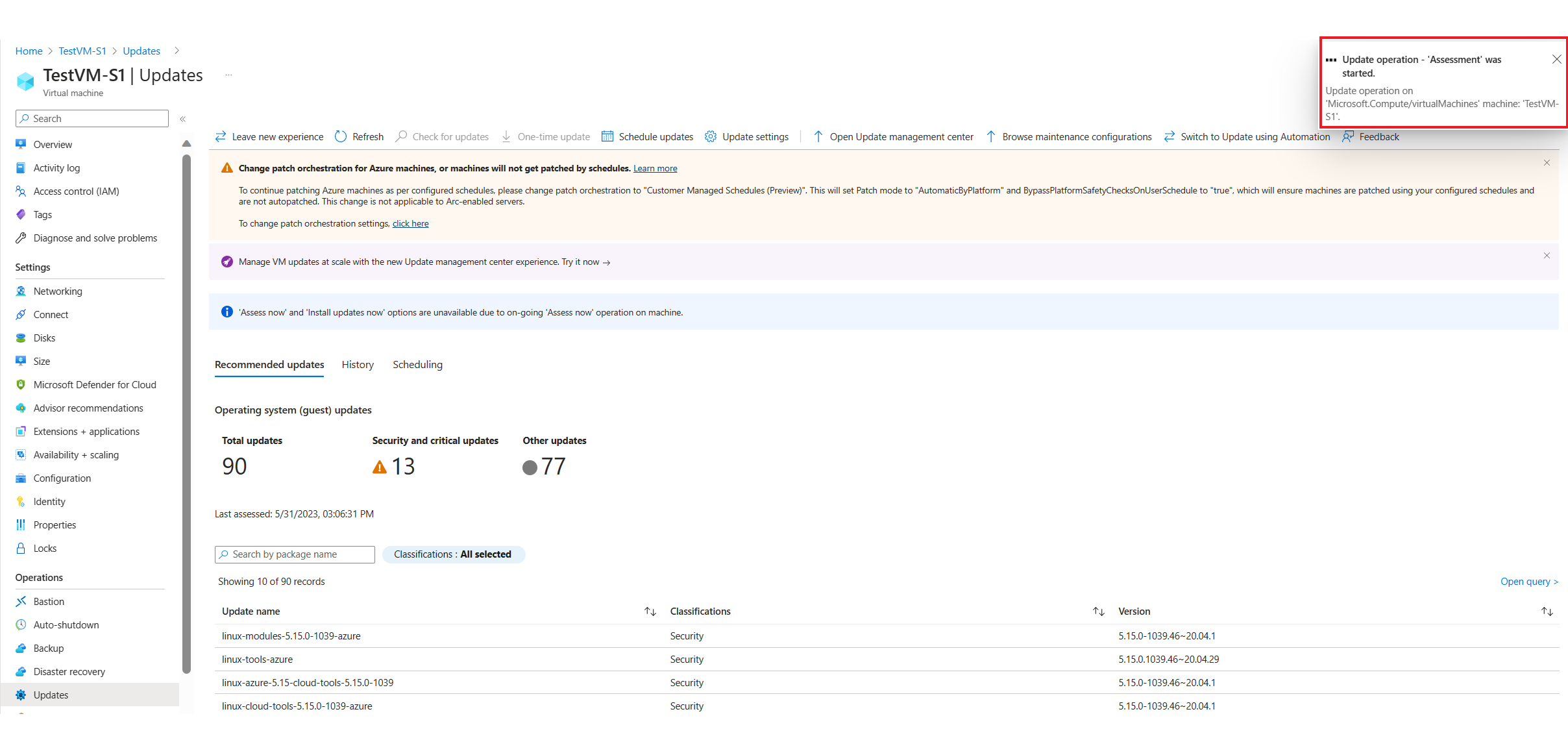Expand the Search by package name field
The image size is (1568, 753).
(294, 554)
